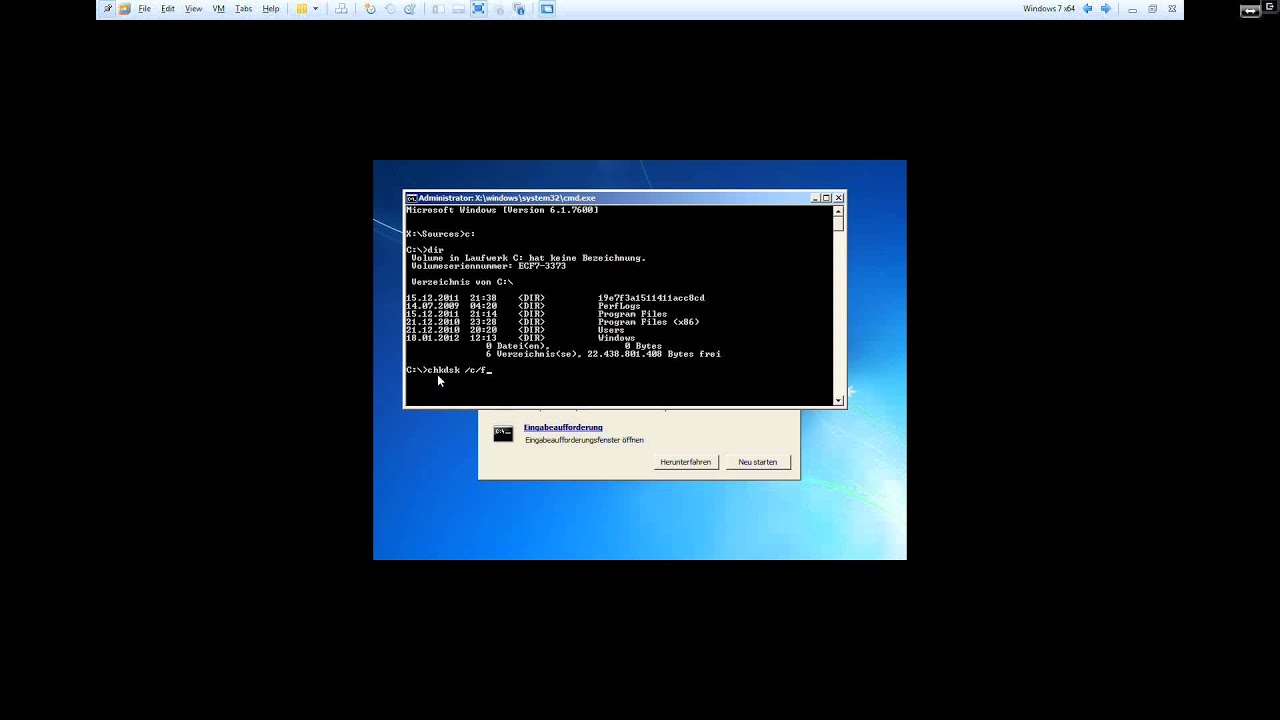This screenshot has width=1280, height=720.
Task: Close VMware from the fullscreen toolbar
Action: 1172,9
